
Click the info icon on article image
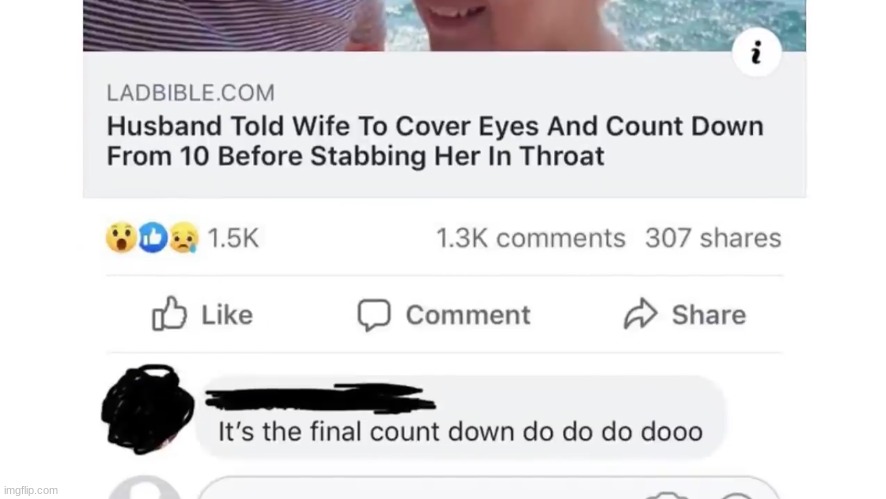point(757,53)
